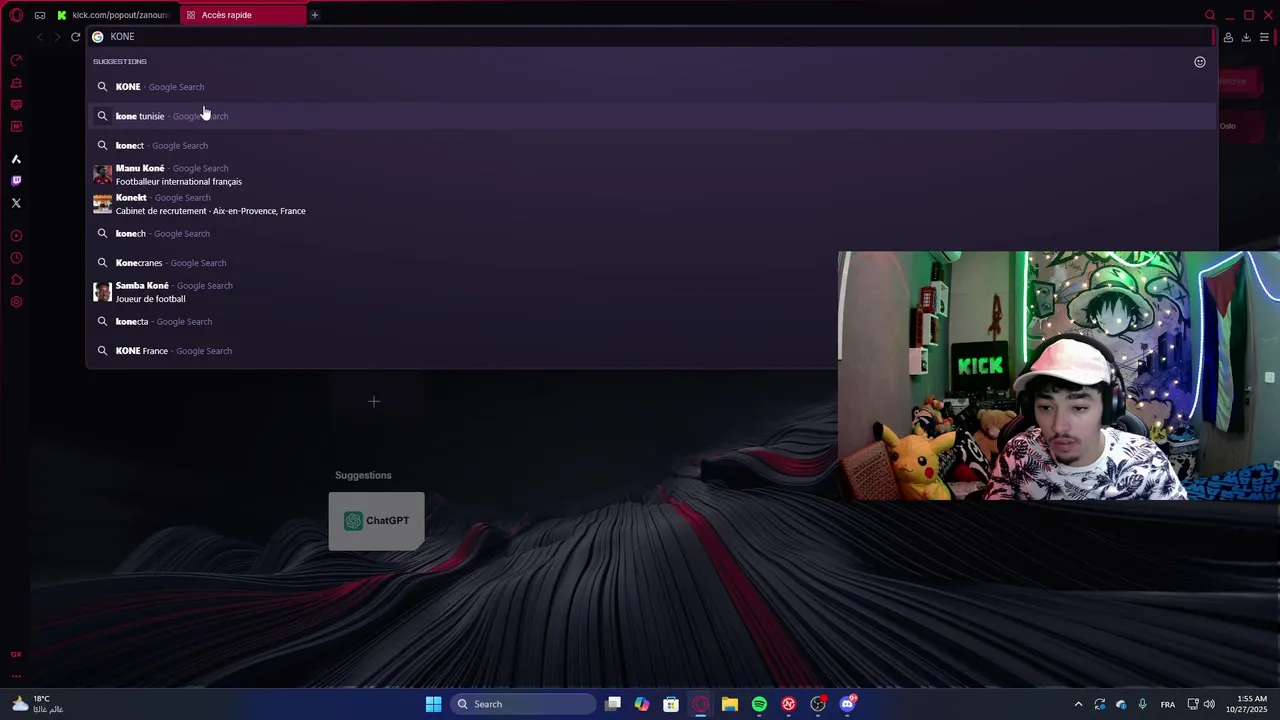Screen dimensions: 1280x720
Task: Show hidden system tray icons
Action: (1078, 704)
